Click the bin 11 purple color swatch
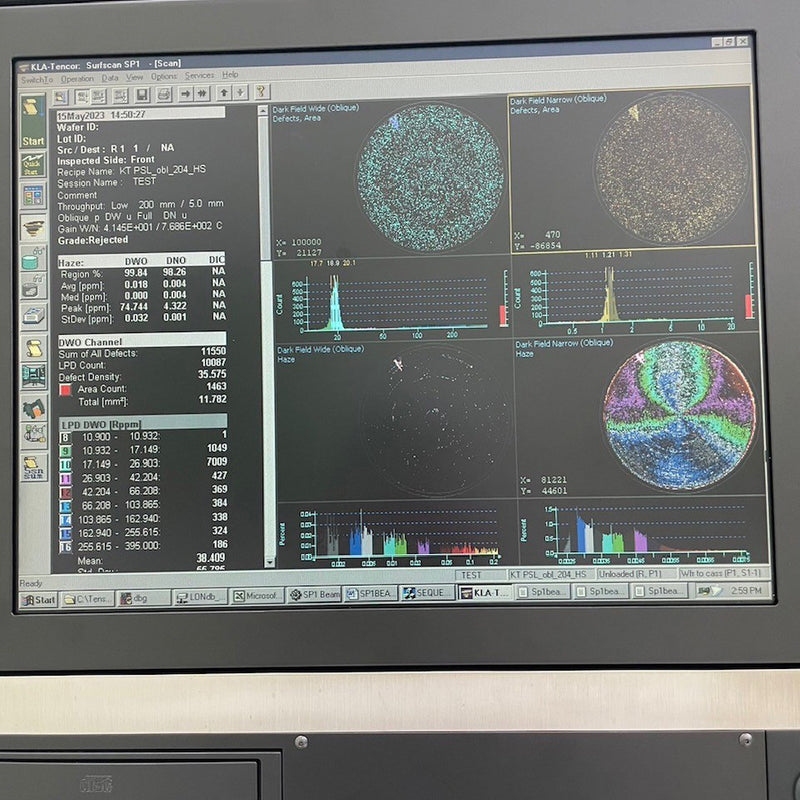 [x=65, y=479]
